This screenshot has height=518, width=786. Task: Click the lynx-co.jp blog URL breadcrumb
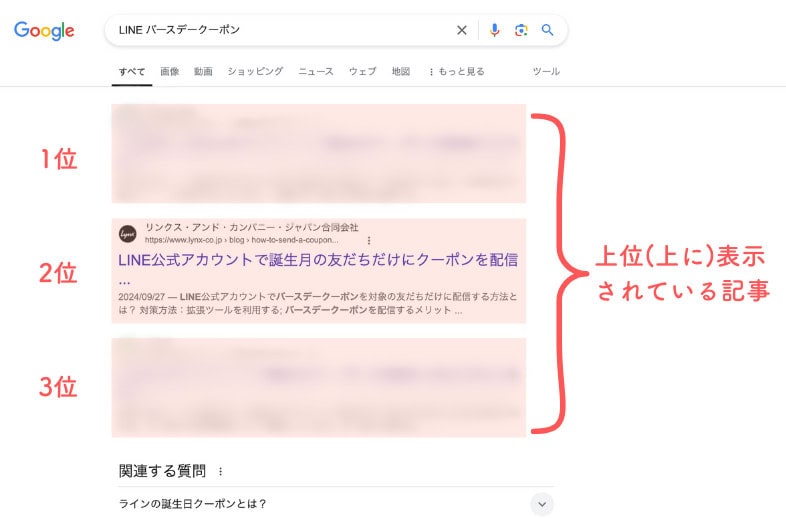pos(242,240)
